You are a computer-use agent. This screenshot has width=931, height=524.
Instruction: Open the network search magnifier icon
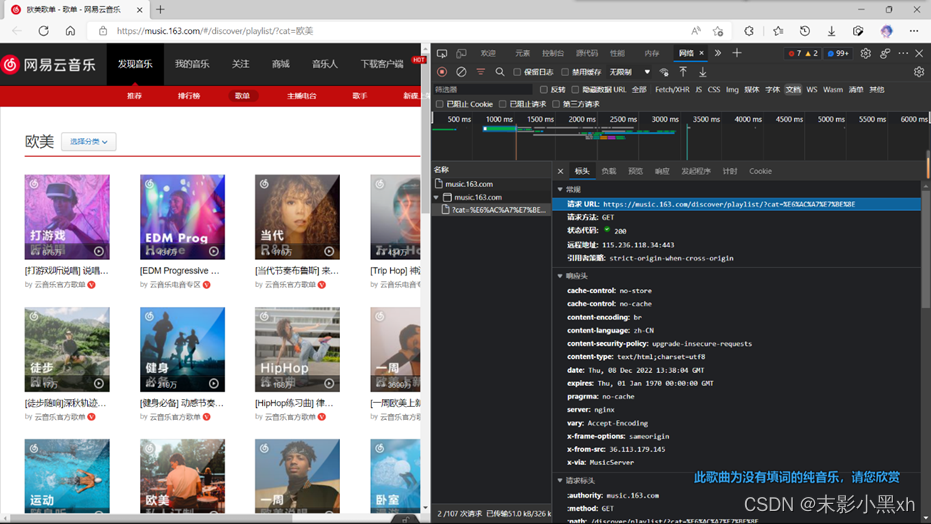tap(500, 72)
